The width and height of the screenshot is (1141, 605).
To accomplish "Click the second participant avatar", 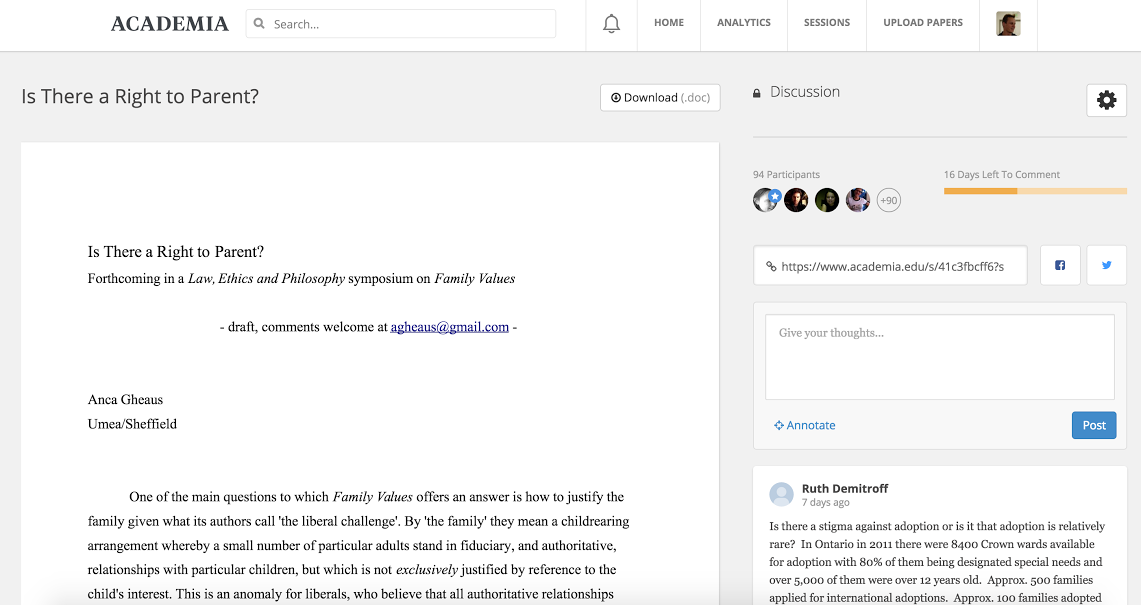I will [796, 200].
